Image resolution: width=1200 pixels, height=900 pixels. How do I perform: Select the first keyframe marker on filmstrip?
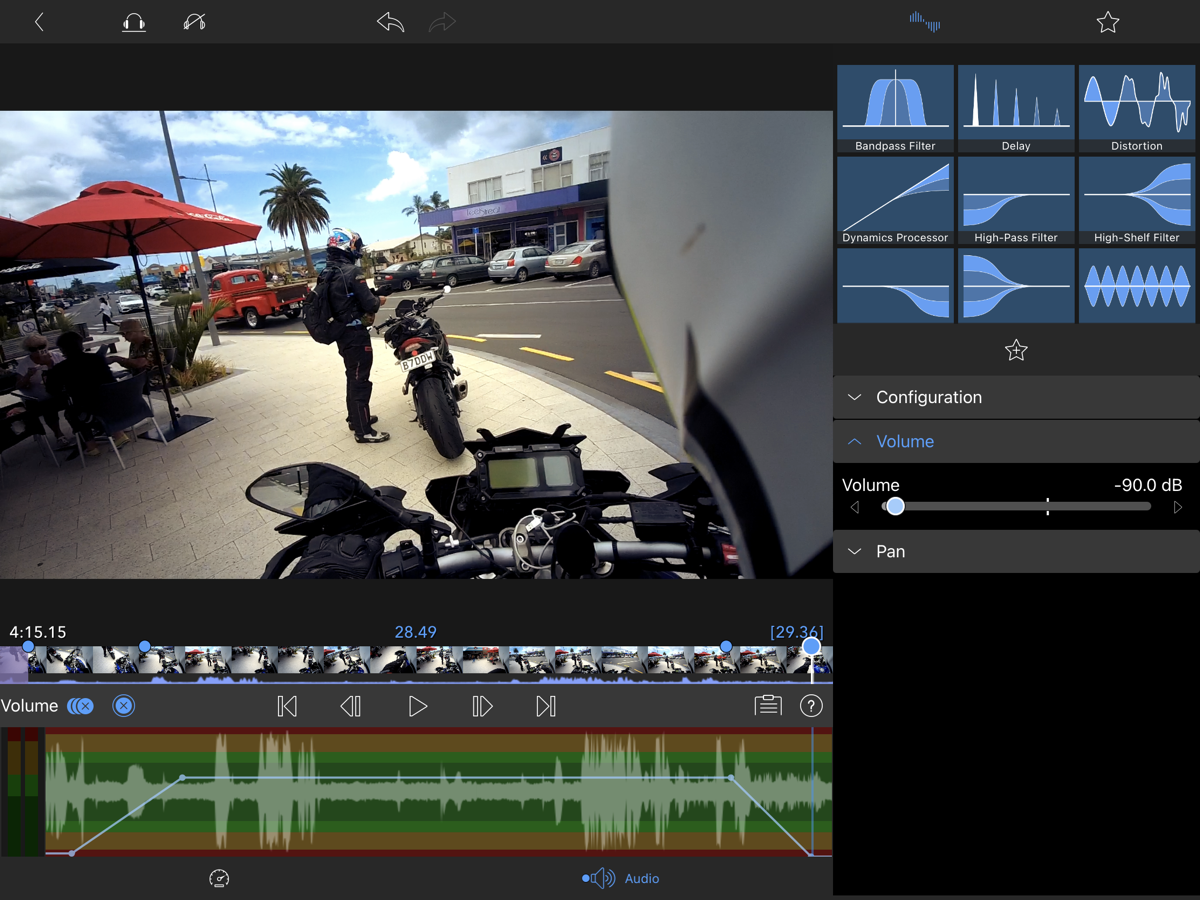[29, 647]
